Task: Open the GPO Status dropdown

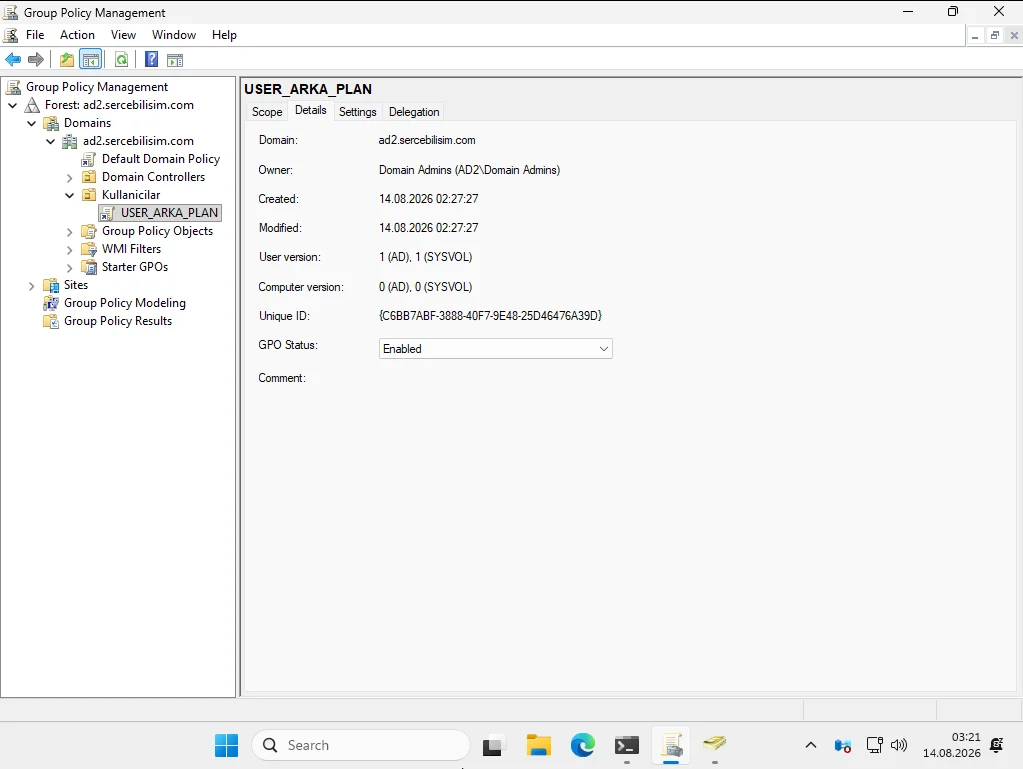Action: [495, 349]
